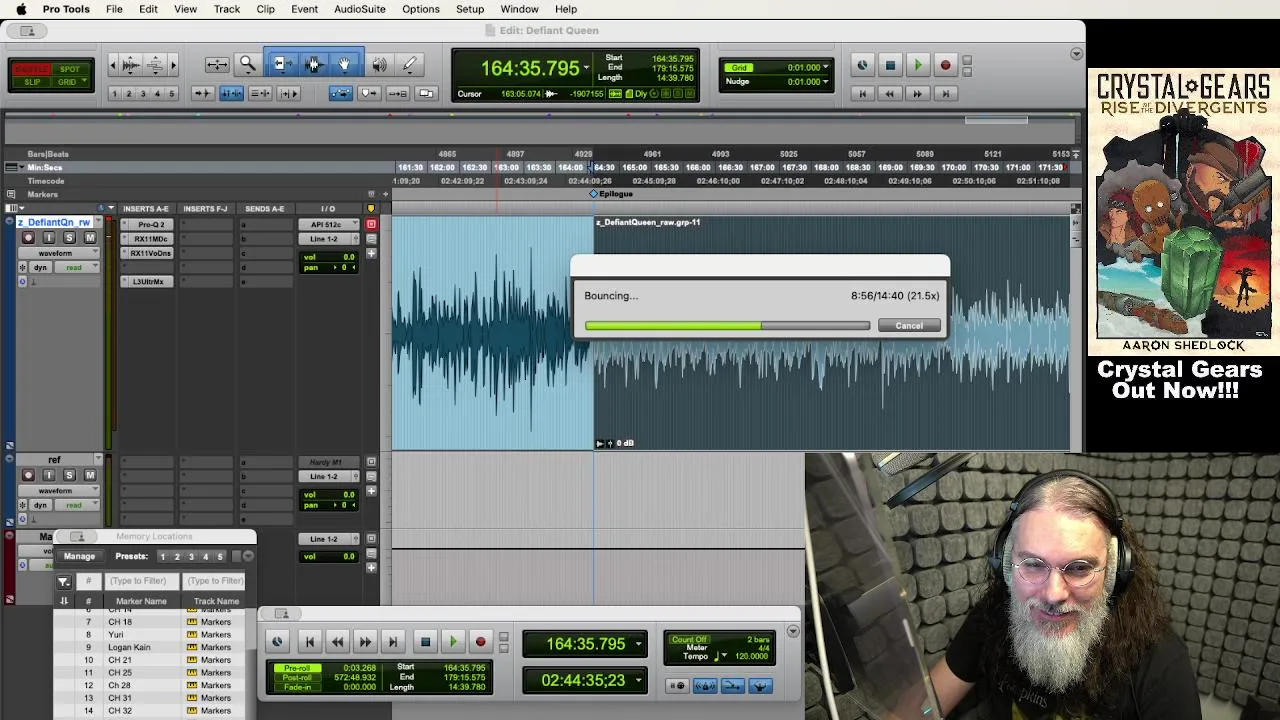Click Fast Forward in floating transport

tap(365, 642)
